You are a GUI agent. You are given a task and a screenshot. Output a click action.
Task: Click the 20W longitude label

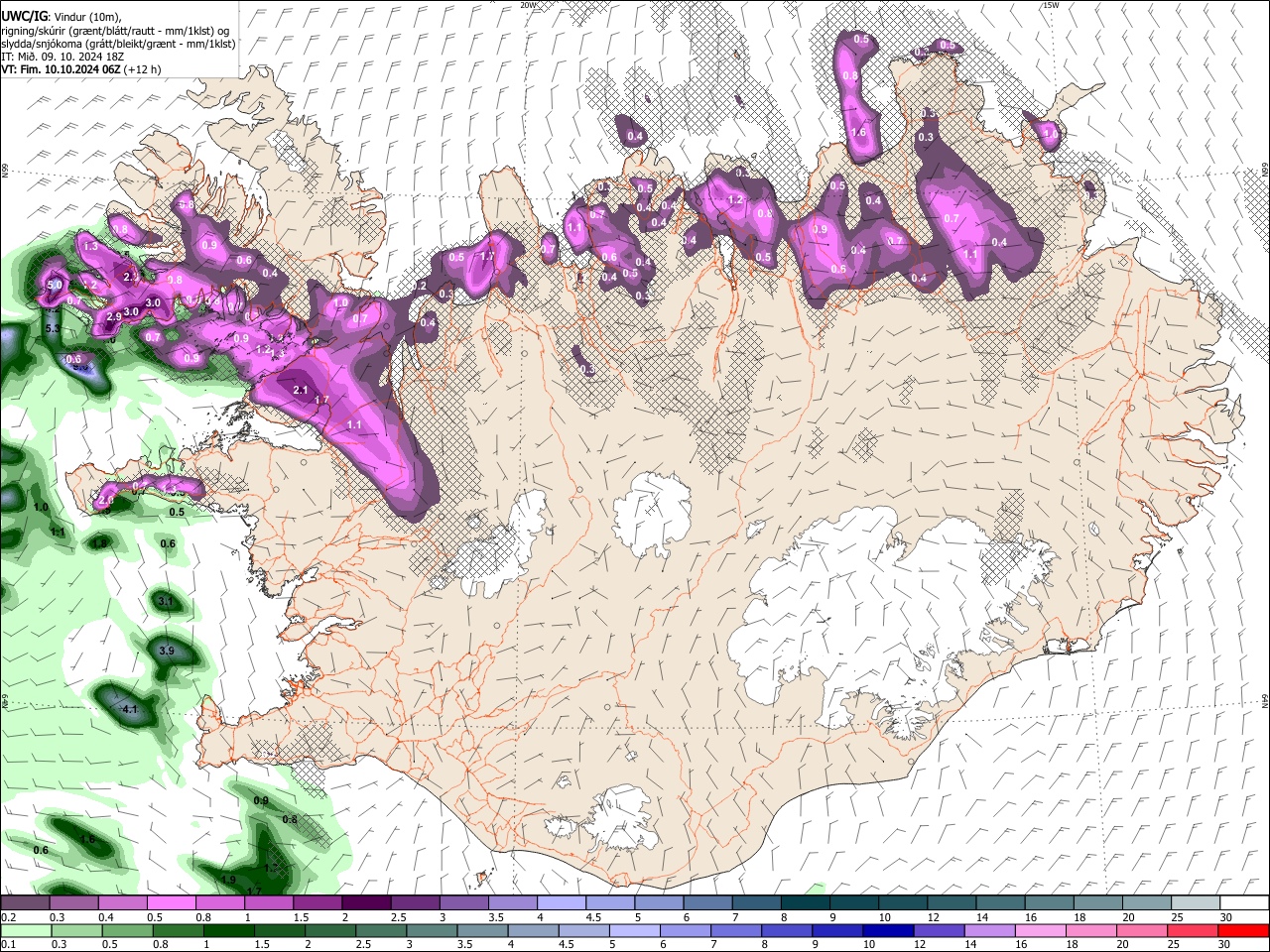coord(528,5)
